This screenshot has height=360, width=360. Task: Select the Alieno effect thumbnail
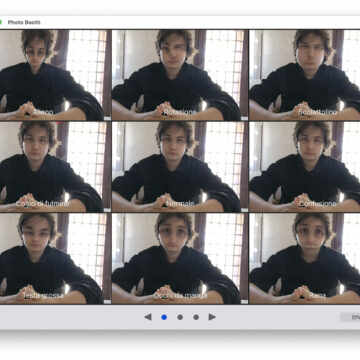click(55, 75)
